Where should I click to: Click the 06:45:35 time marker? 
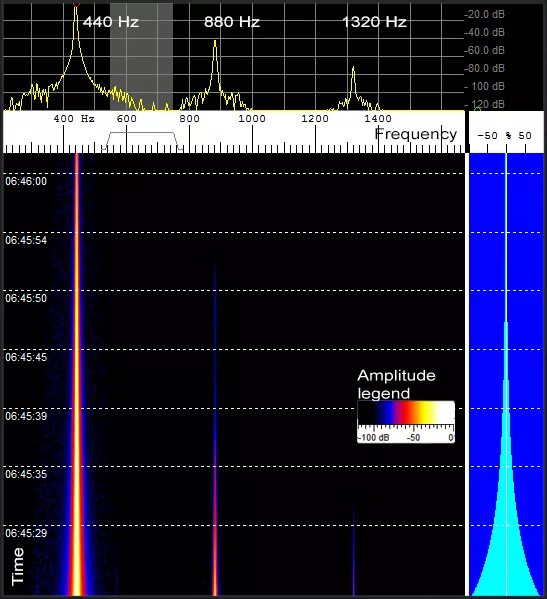26,474
